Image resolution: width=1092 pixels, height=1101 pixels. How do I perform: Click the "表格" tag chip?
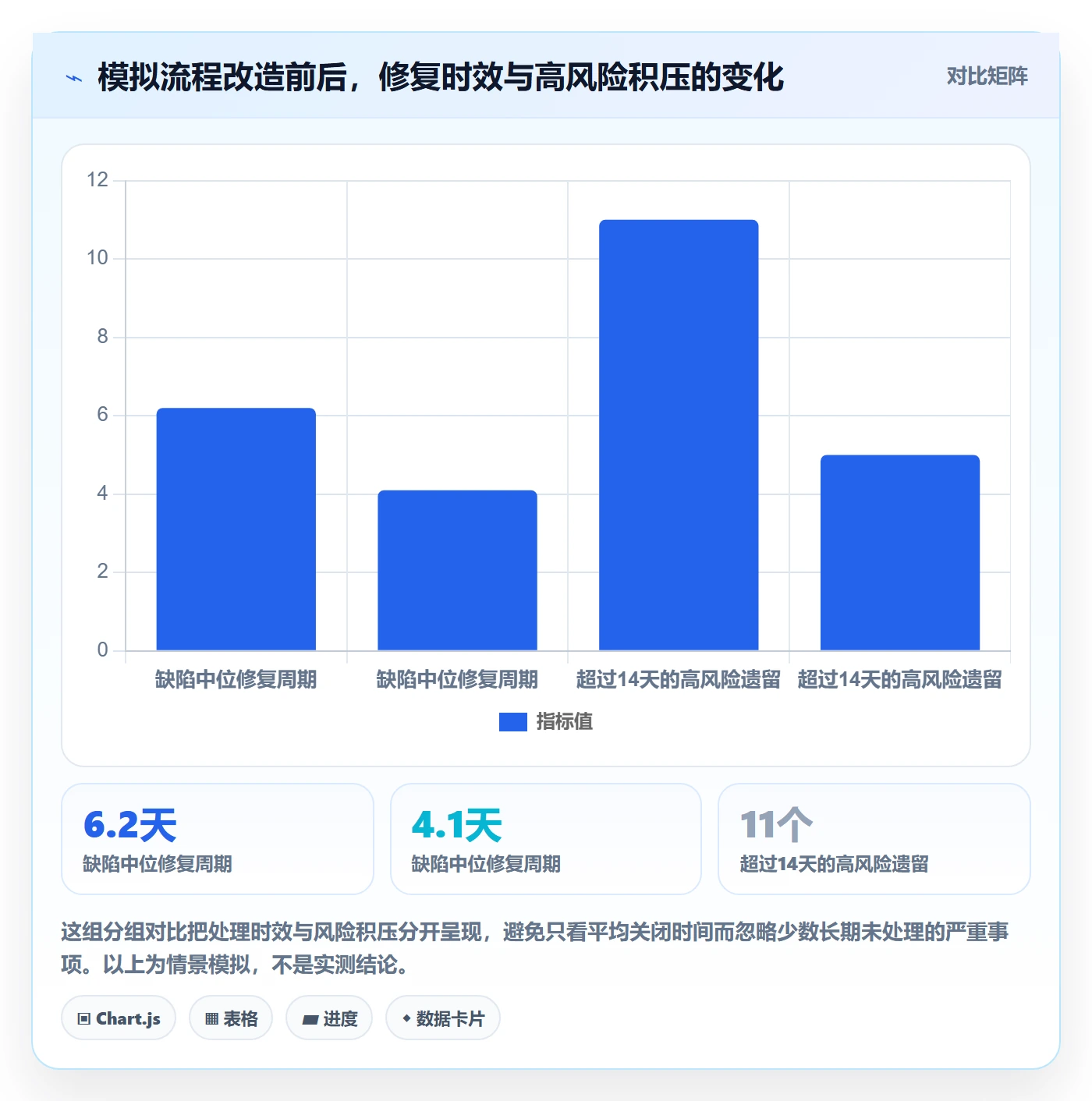(x=231, y=1018)
